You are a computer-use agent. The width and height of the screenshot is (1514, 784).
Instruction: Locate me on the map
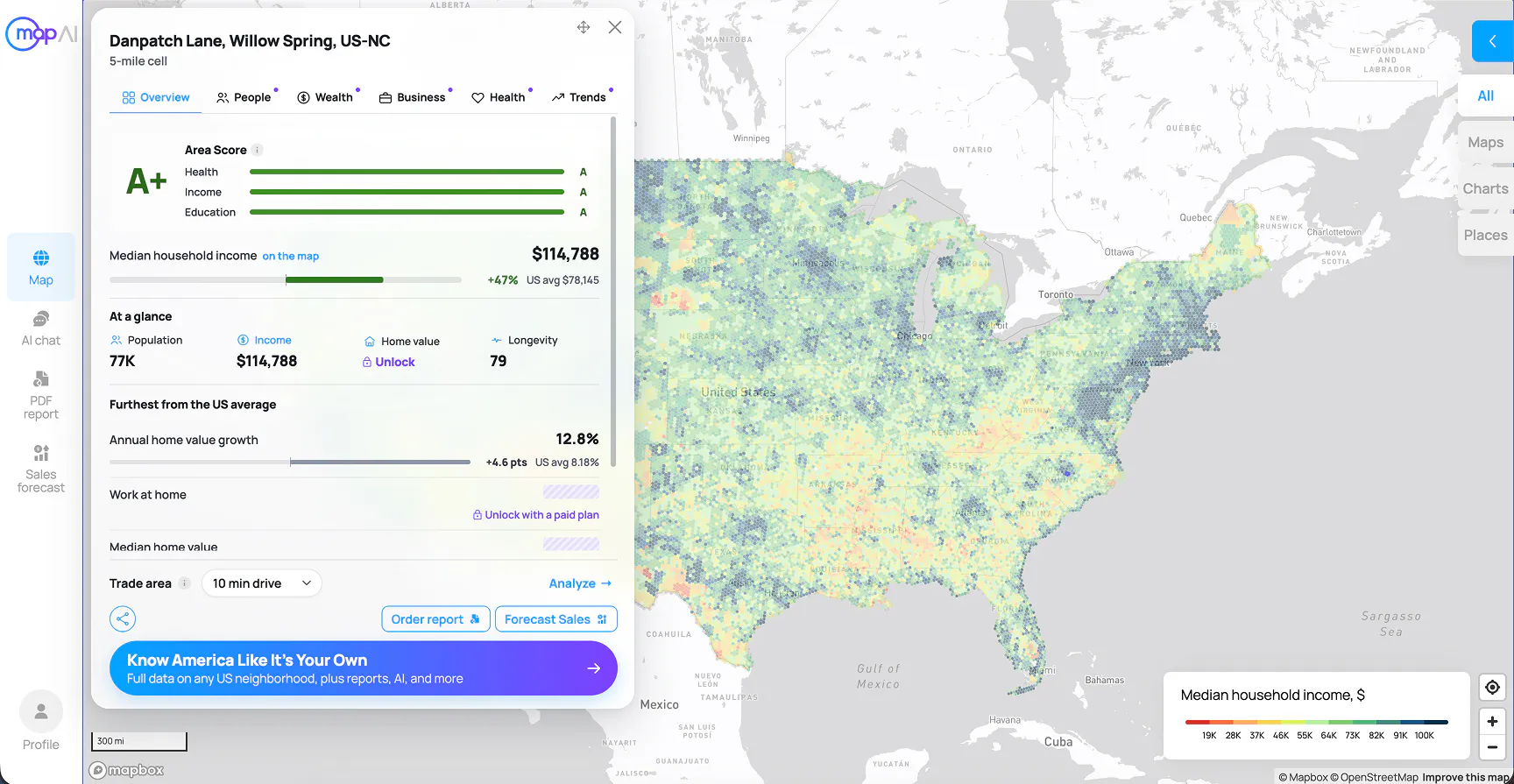(1492, 688)
